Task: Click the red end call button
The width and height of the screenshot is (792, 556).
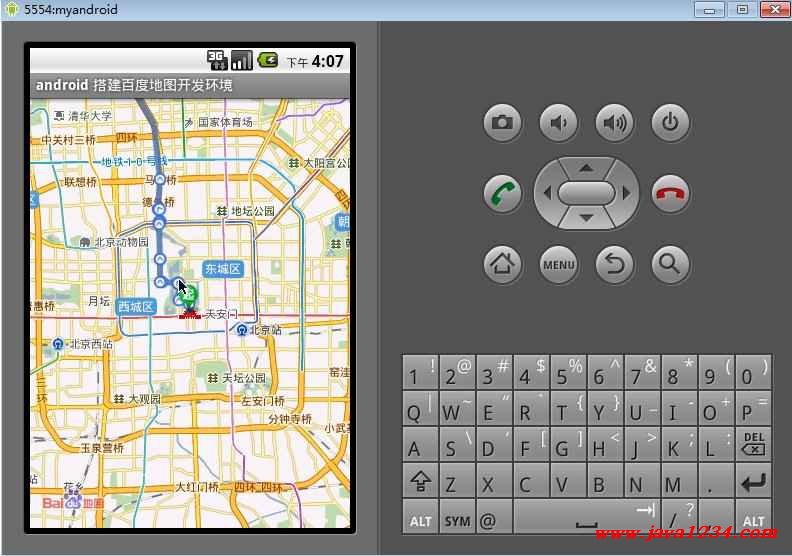Action: [x=670, y=193]
